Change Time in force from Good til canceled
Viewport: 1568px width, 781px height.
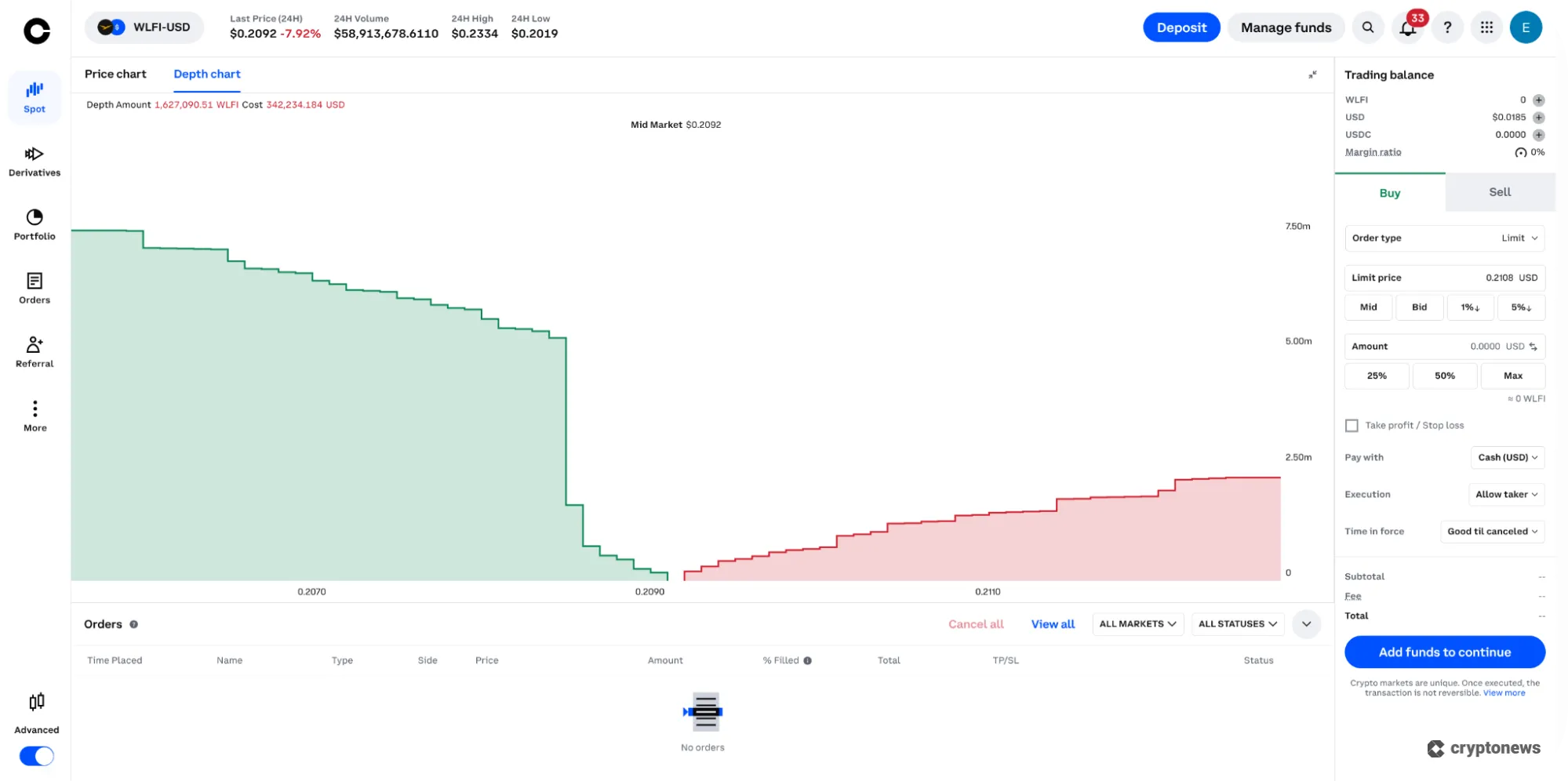(1492, 531)
